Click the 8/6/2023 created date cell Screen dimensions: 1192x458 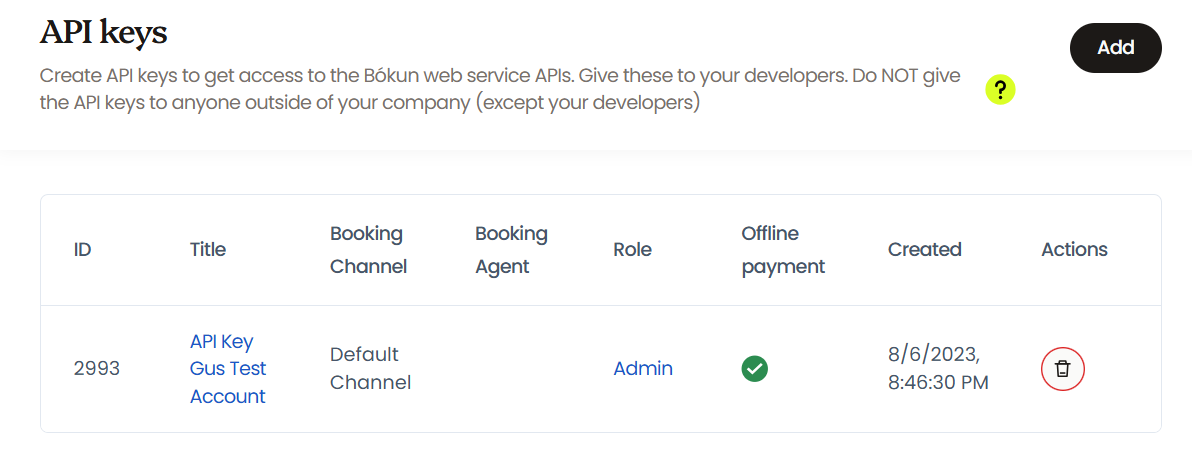(938, 369)
